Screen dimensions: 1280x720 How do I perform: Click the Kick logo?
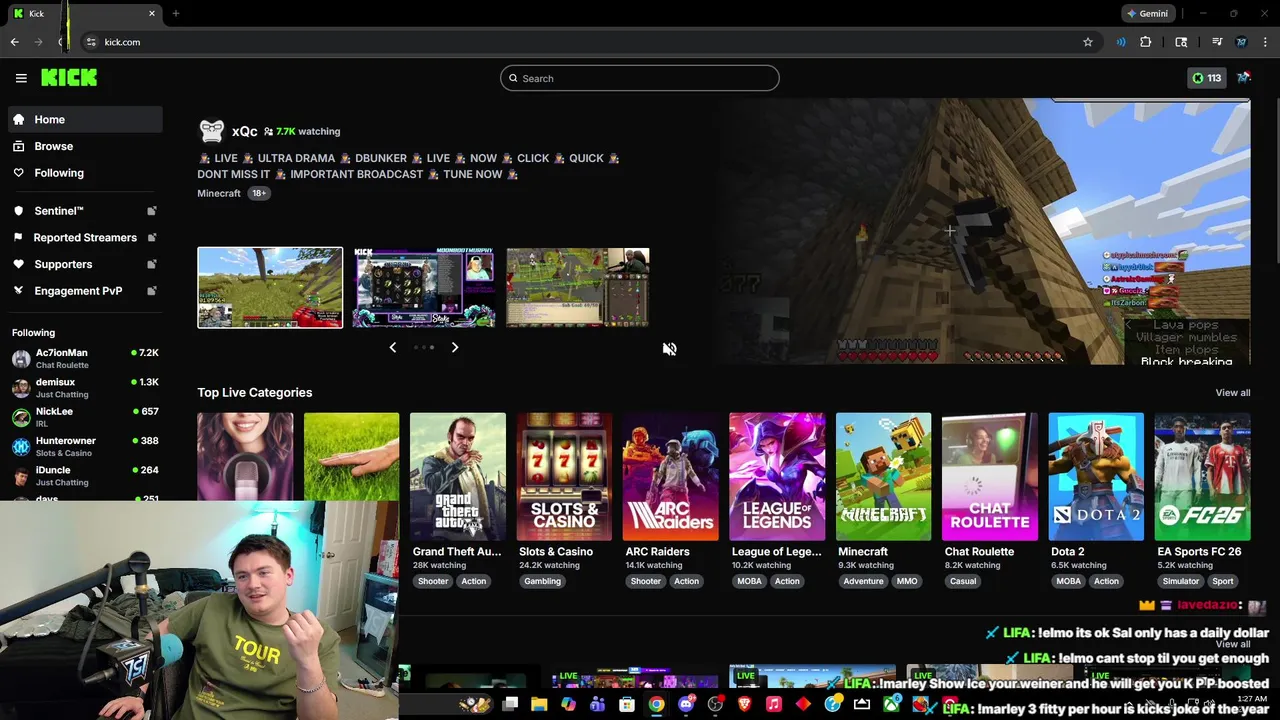tap(69, 78)
